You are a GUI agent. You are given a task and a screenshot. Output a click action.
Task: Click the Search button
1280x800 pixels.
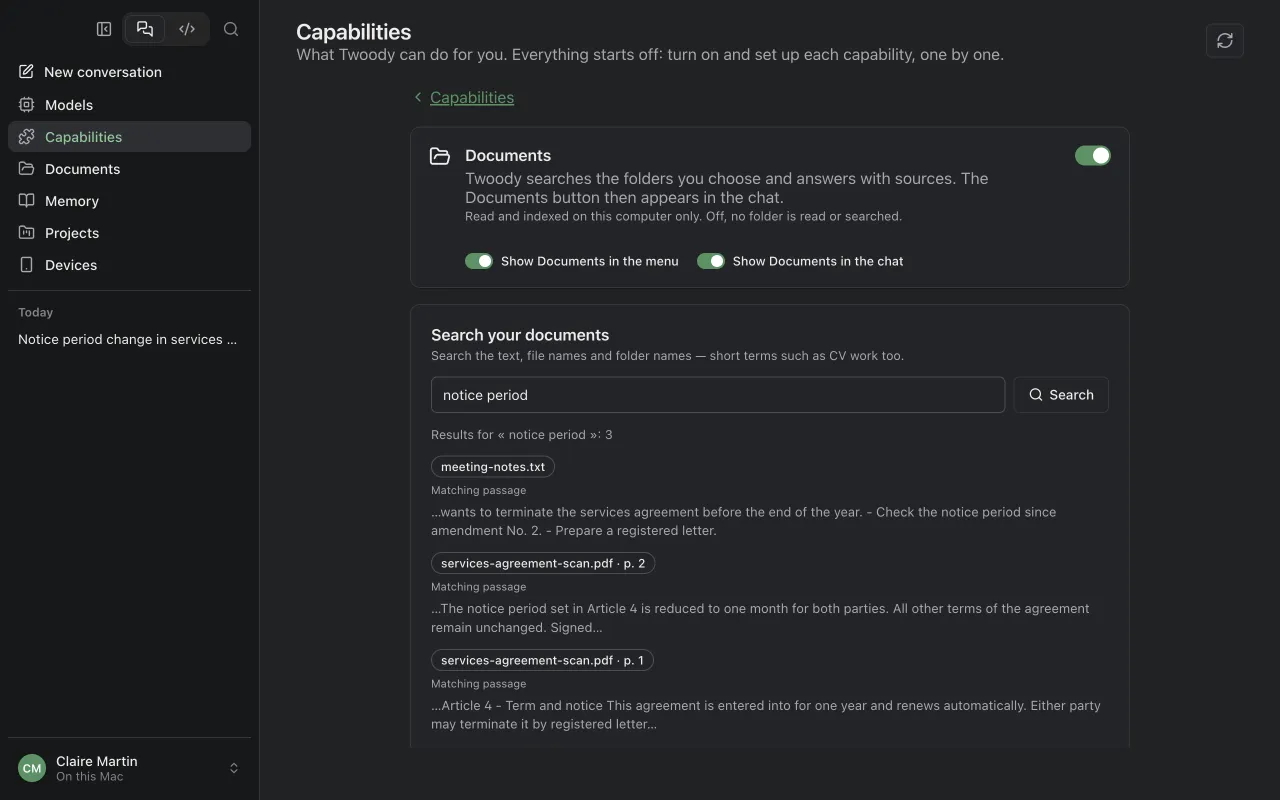1061,395
